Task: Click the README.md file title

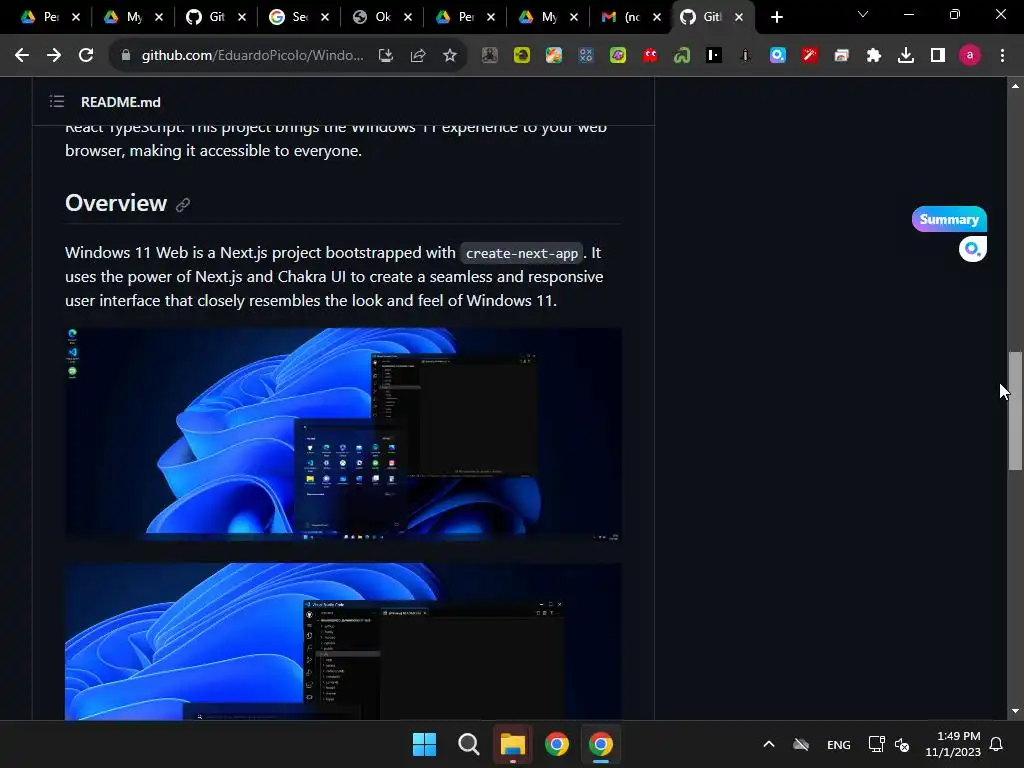Action: pos(121,102)
